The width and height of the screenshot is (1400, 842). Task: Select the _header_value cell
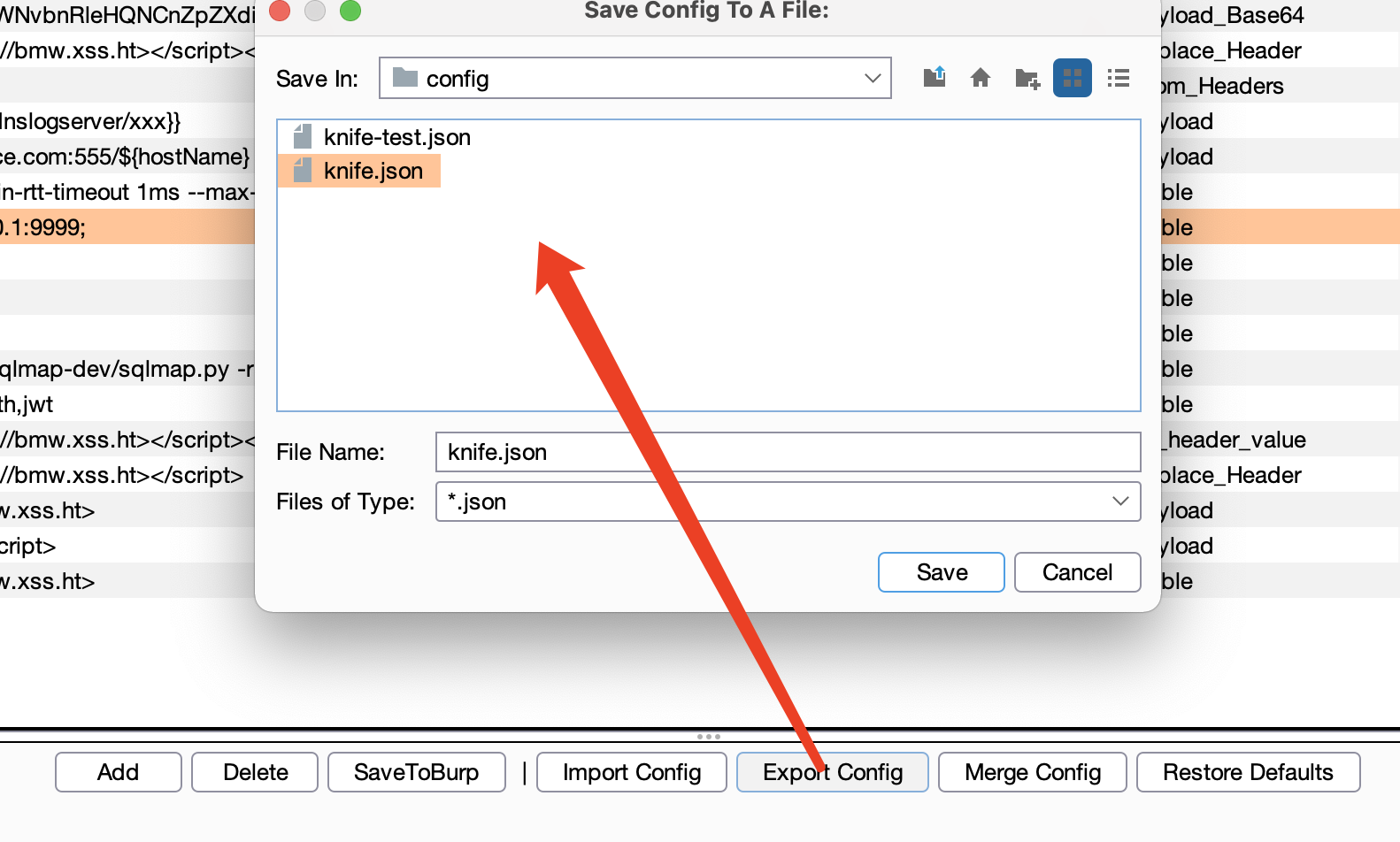1280,440
